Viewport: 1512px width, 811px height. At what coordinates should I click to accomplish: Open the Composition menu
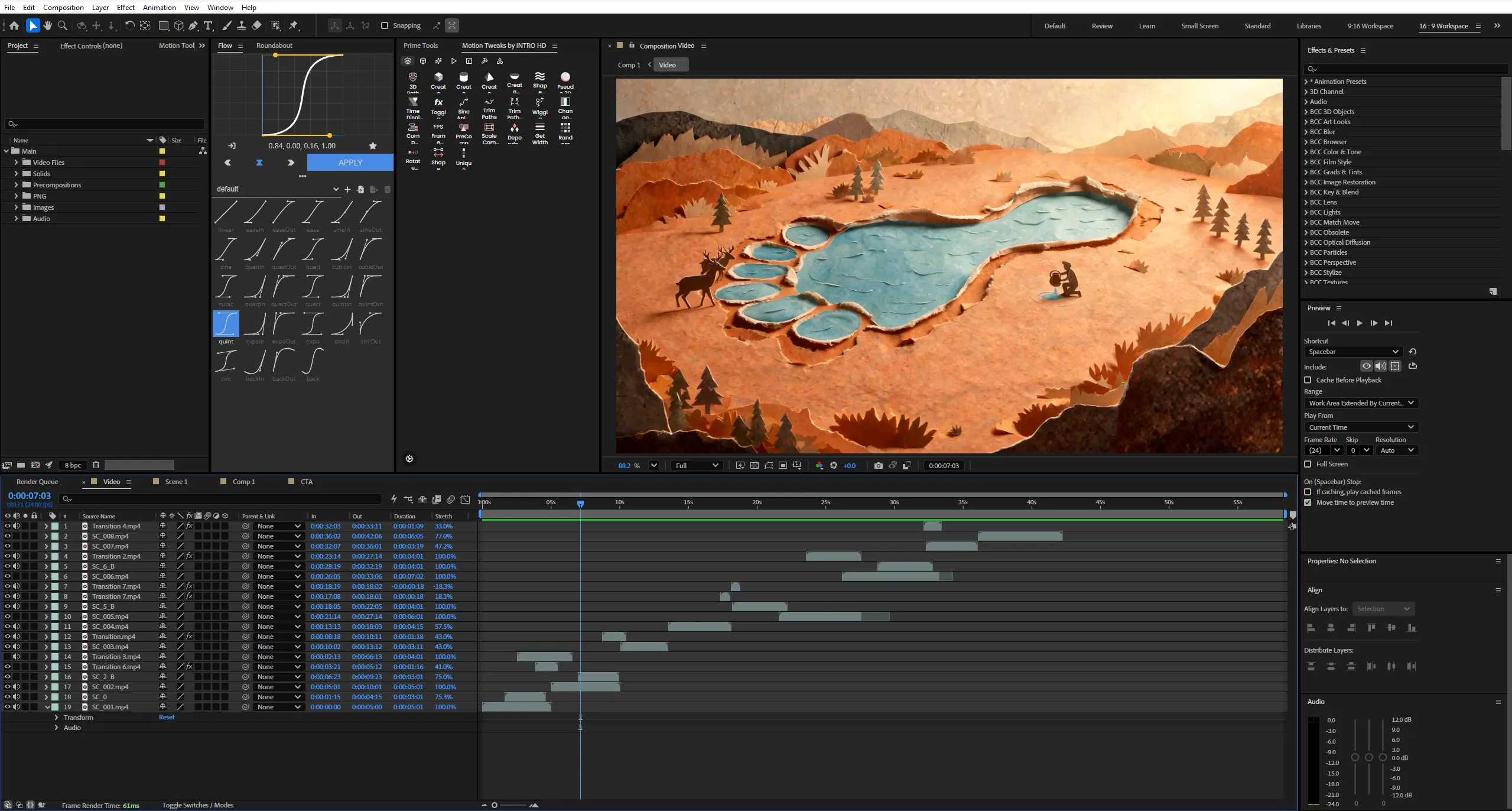(x=63, y=7)
